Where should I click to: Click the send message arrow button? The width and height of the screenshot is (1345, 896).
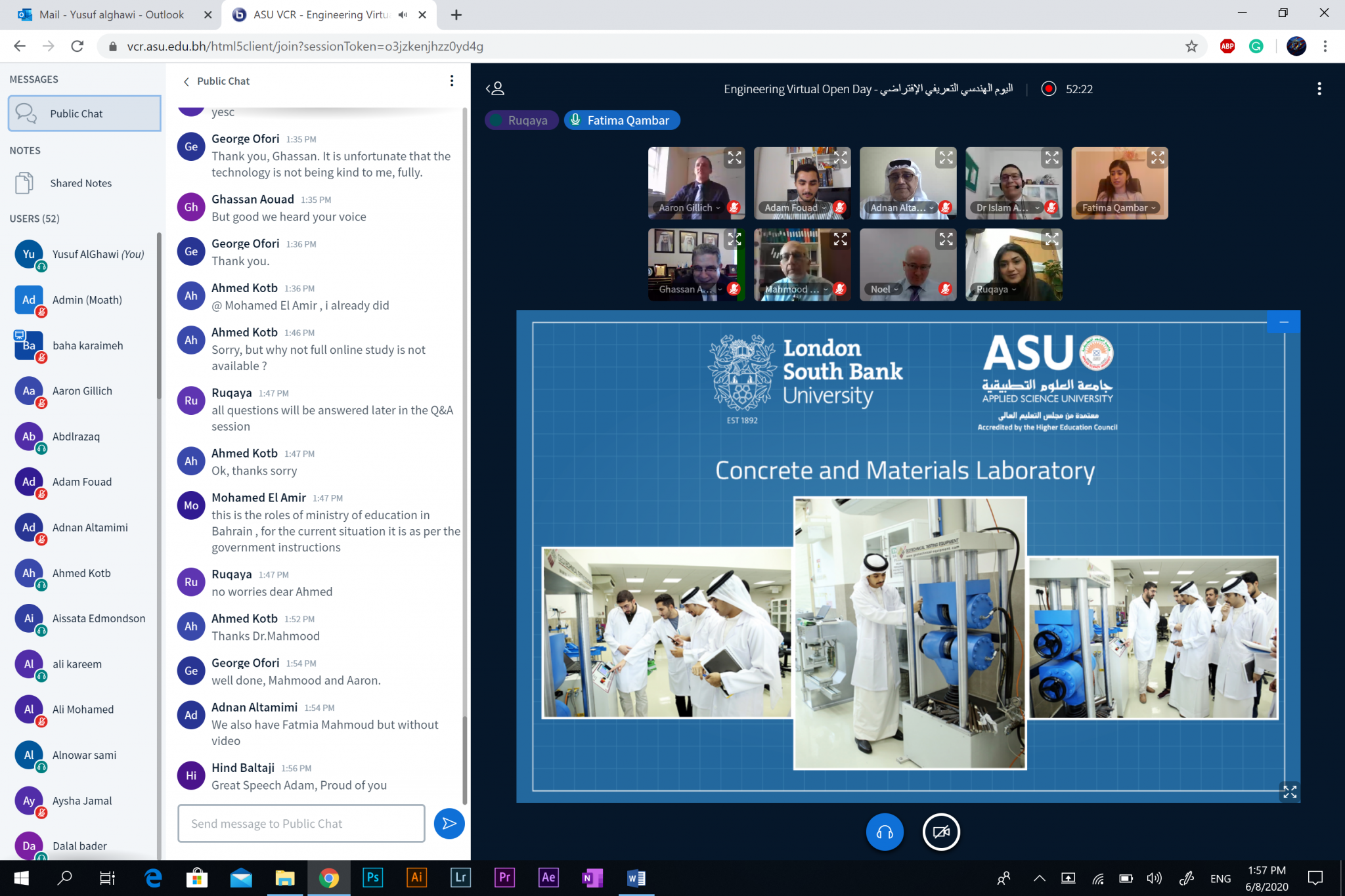pos(449,823)
